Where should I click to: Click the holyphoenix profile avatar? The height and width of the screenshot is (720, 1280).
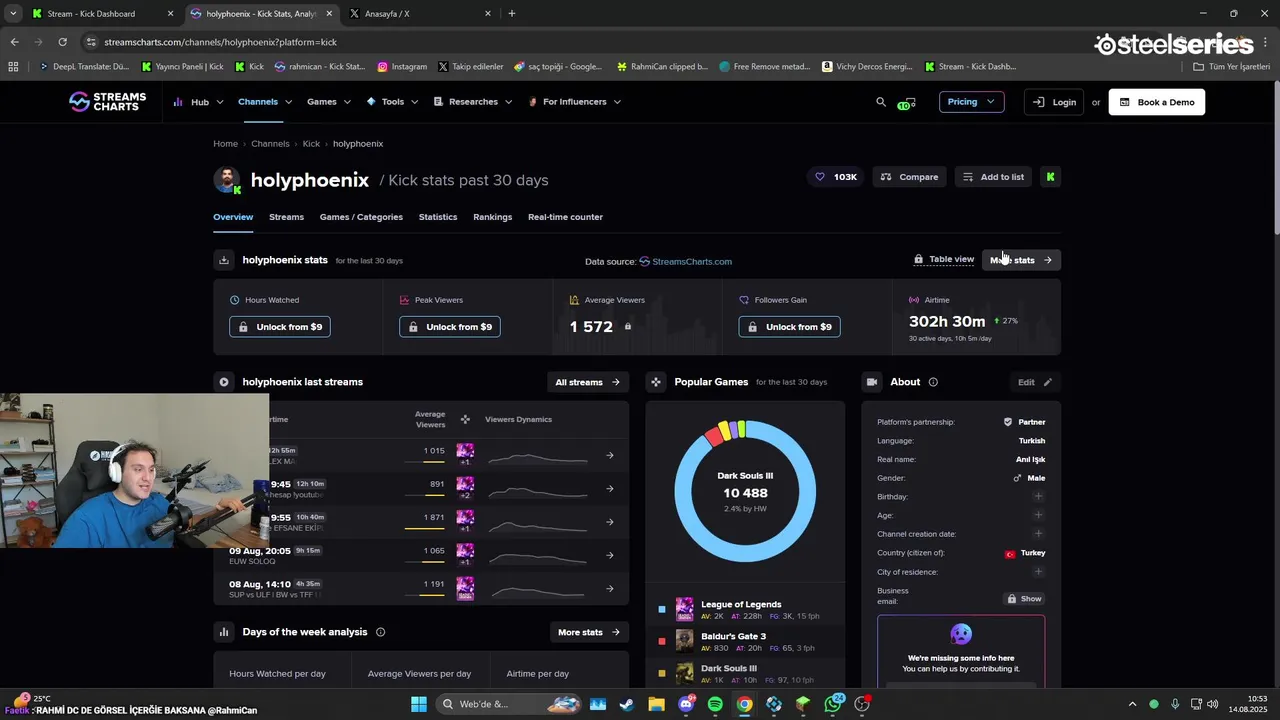[227, 180]
